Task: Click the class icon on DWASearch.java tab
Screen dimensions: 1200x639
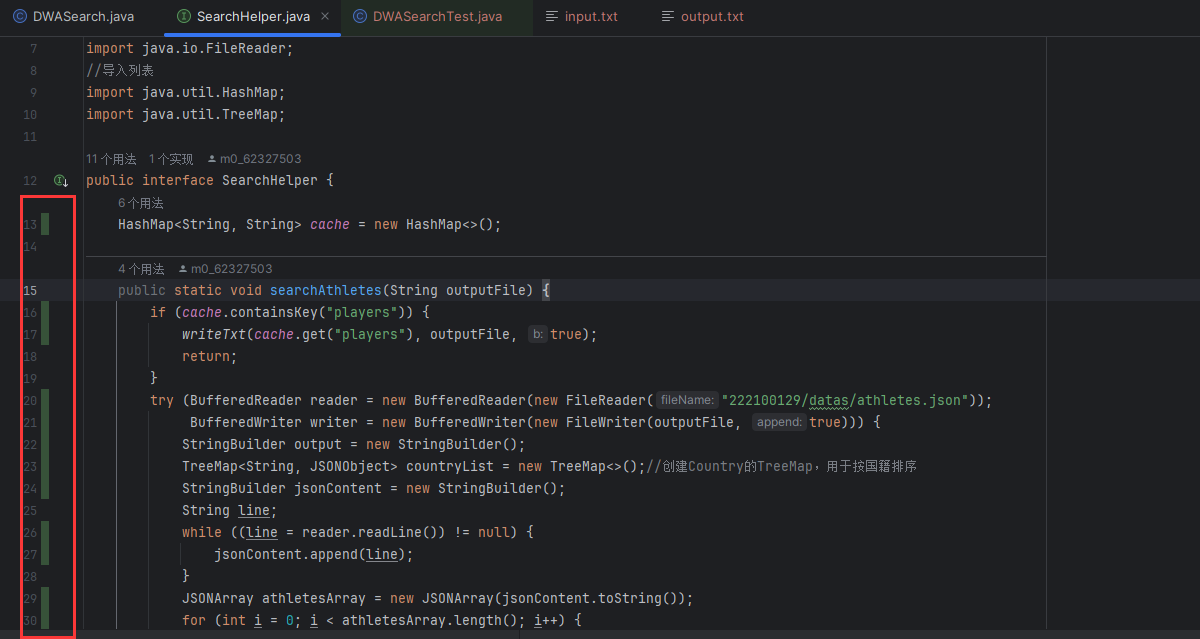Action: pyautogui.click(x=19, y=17)
